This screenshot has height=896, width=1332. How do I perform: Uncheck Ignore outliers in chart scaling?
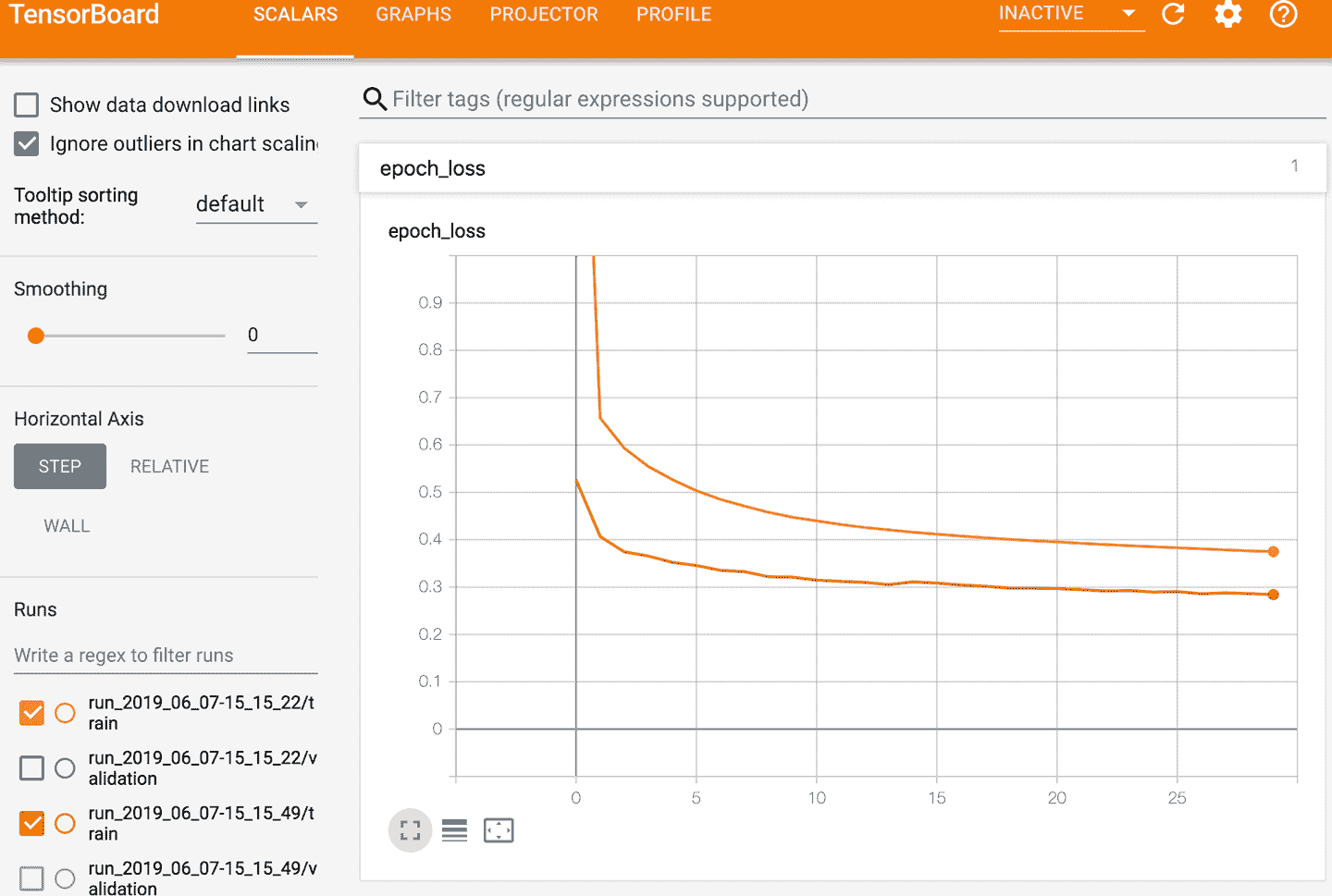(27, 144)
